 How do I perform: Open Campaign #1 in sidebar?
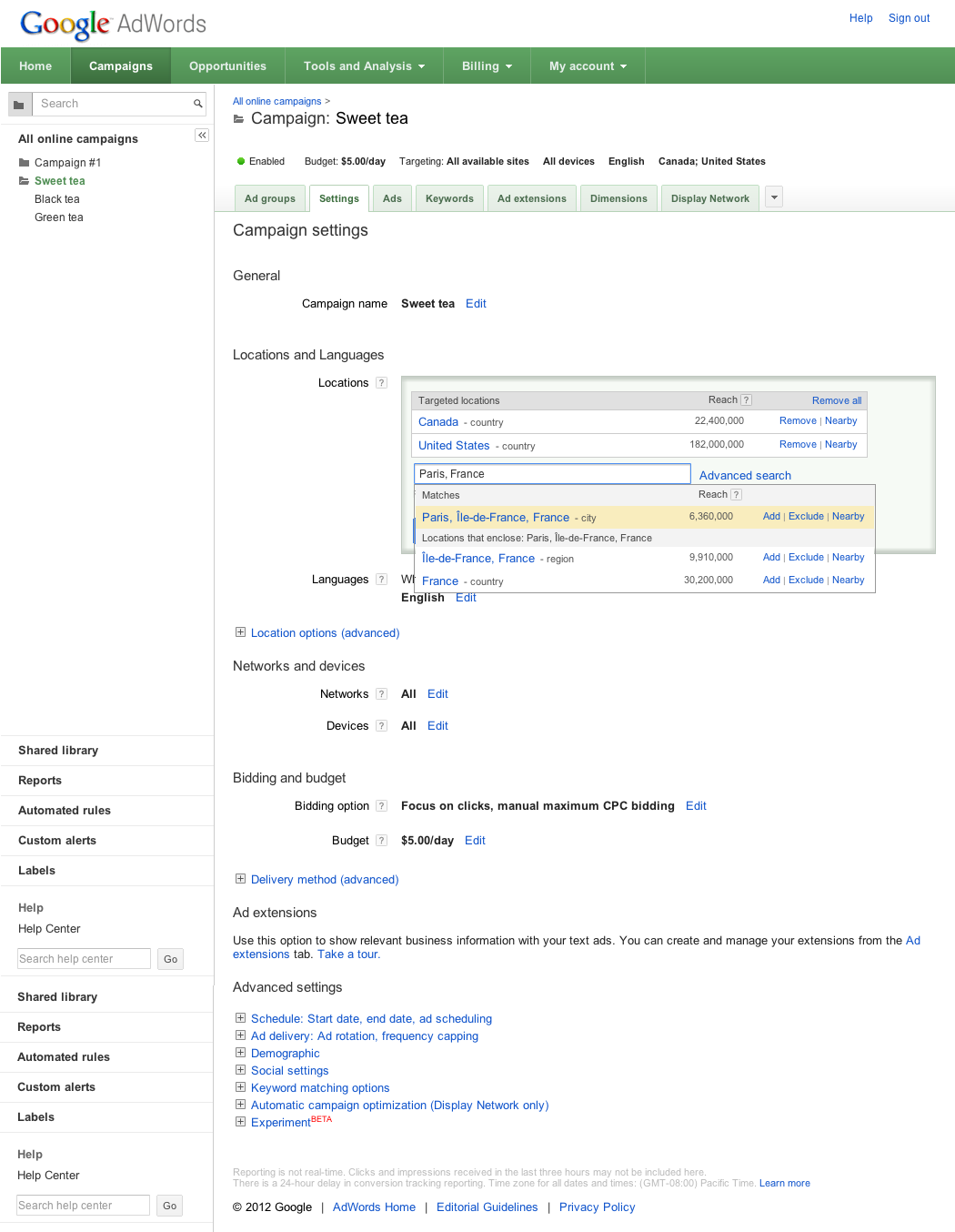[67, 163]
